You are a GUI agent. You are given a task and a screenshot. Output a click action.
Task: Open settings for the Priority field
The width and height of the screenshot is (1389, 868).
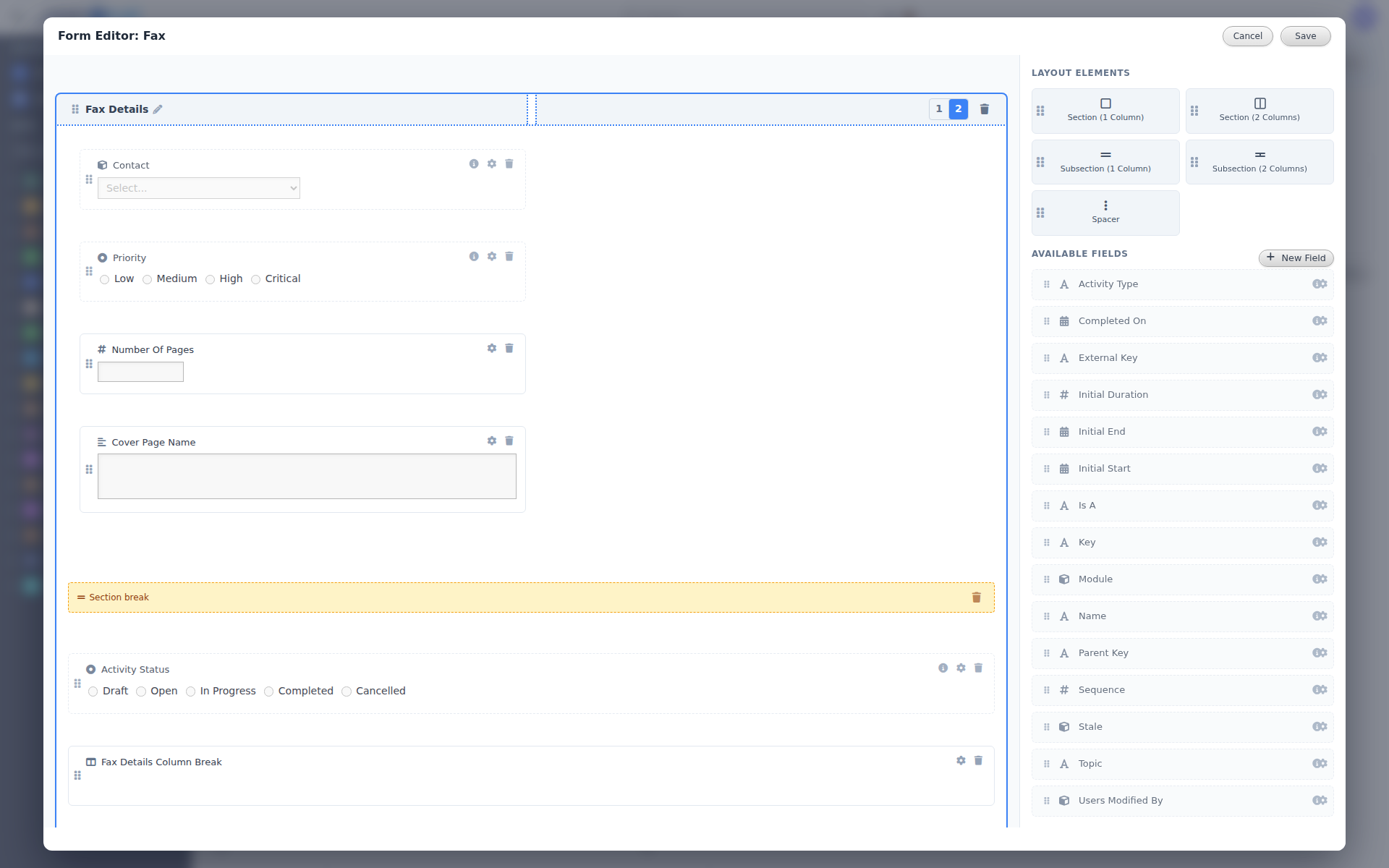[x=492, y=257]
